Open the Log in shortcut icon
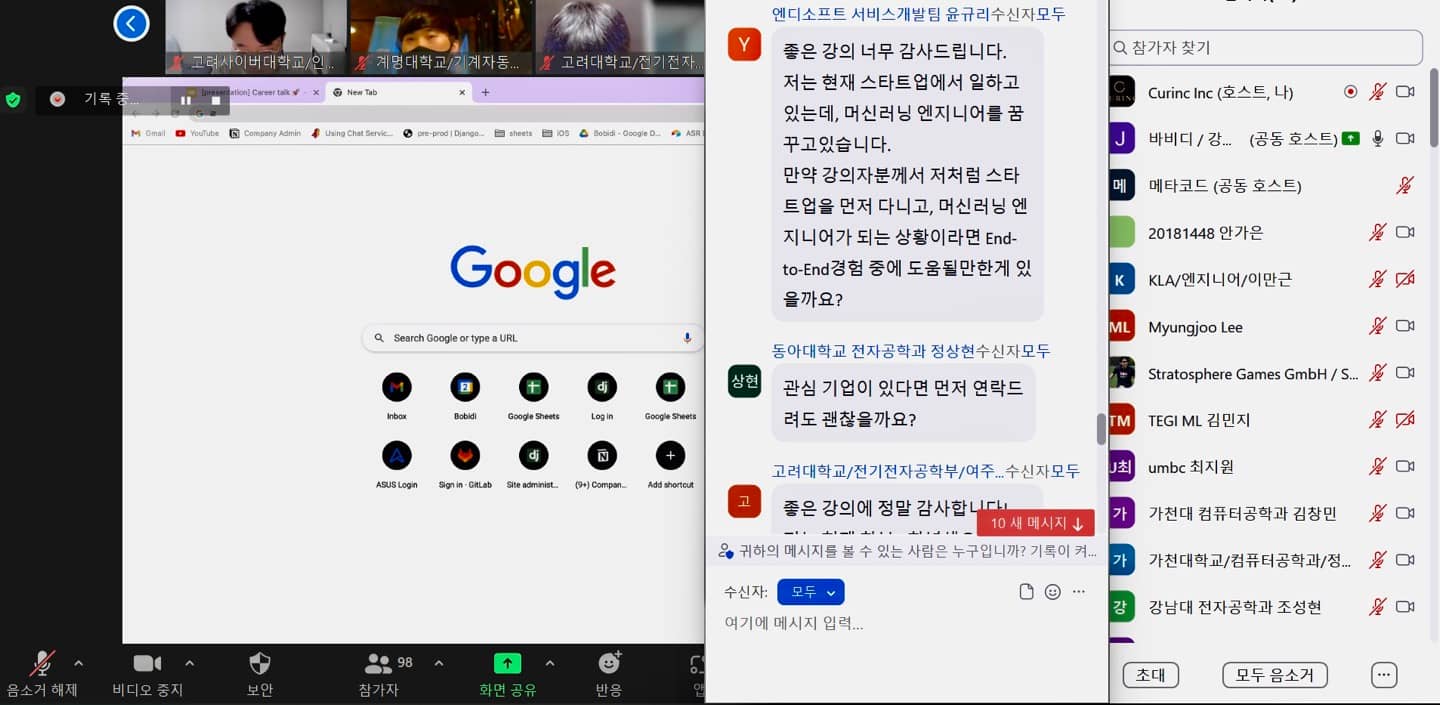This screenshot has height=705, width=1440. coord(602,386)
